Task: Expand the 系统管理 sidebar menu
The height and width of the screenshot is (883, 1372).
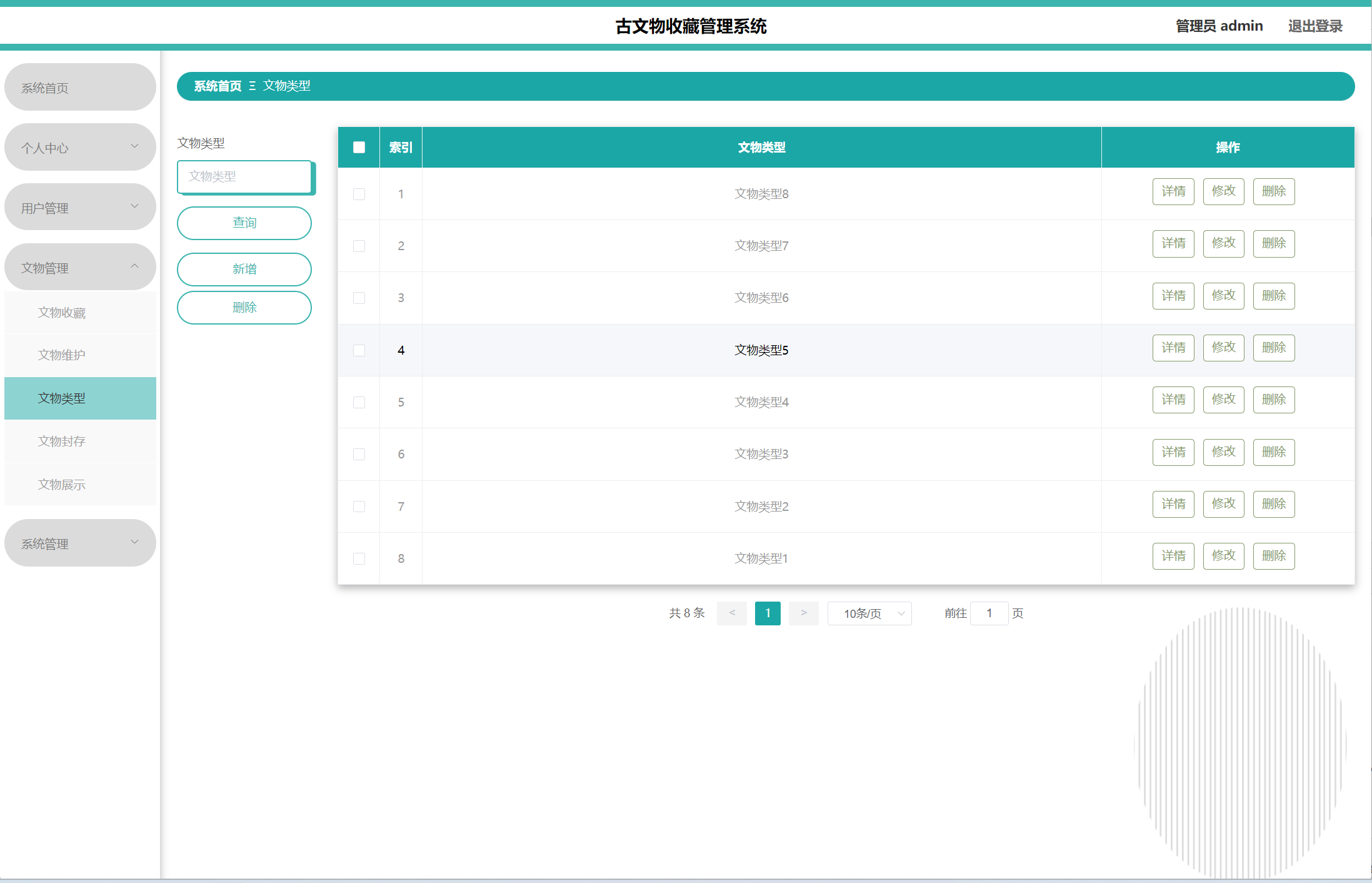Action: tap(80, 543)
